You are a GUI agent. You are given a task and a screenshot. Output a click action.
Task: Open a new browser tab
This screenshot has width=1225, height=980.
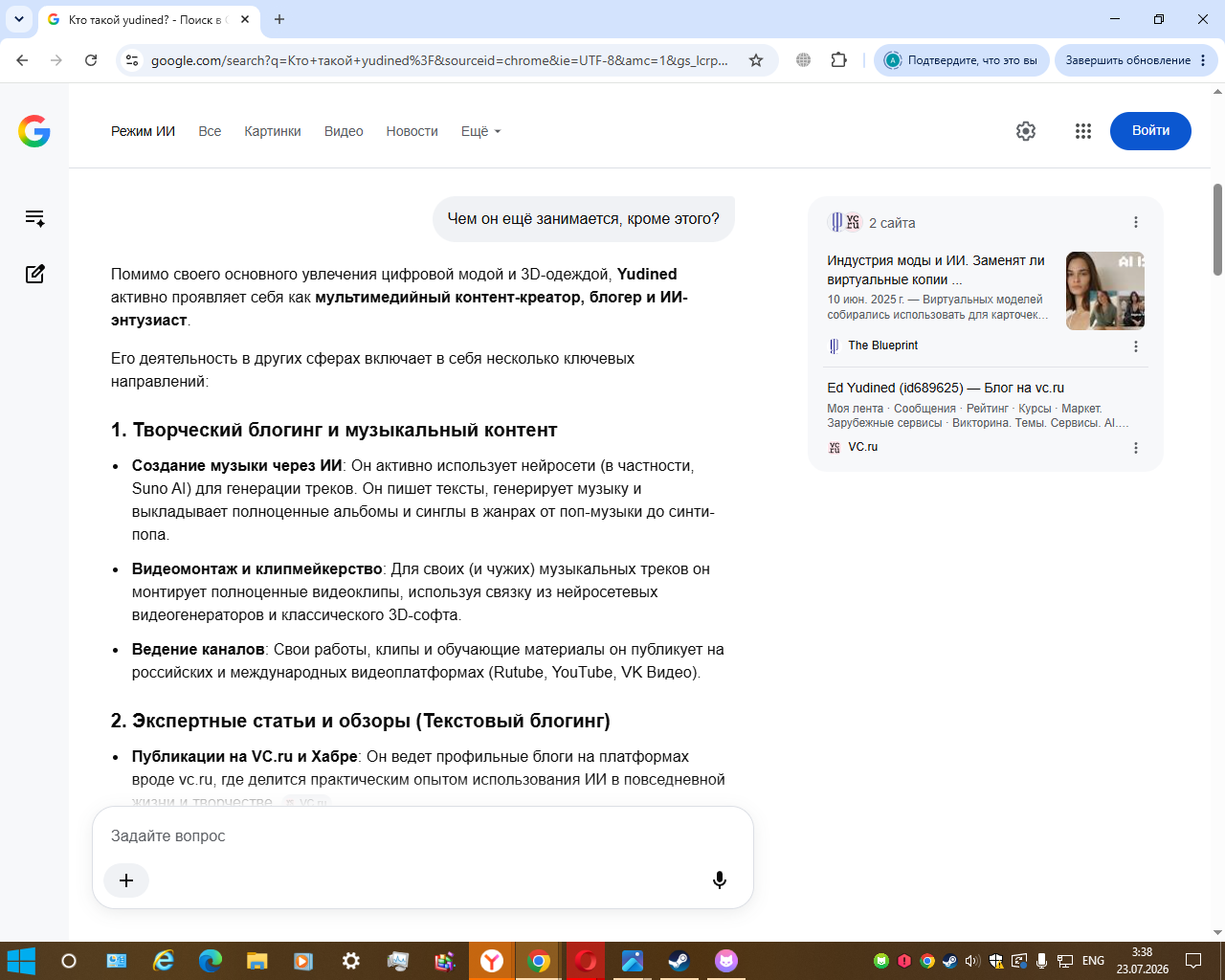pyautogui.click(x=279, y=19)
